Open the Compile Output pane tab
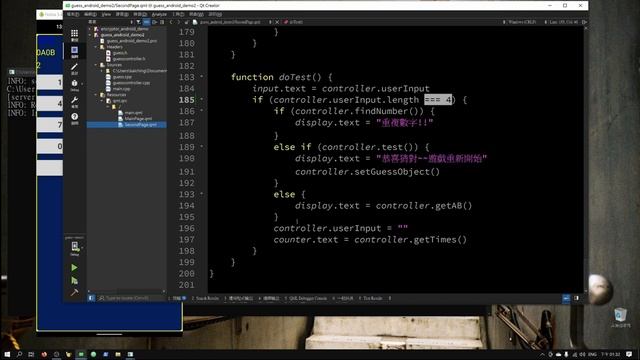The image size is (640, 360). [269, 298]
